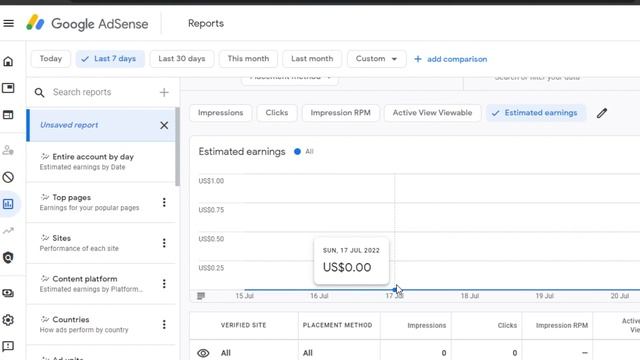Open the Custom date range dropdown
This screenshot has height=360, width=640.
click(x=376, y=59)
